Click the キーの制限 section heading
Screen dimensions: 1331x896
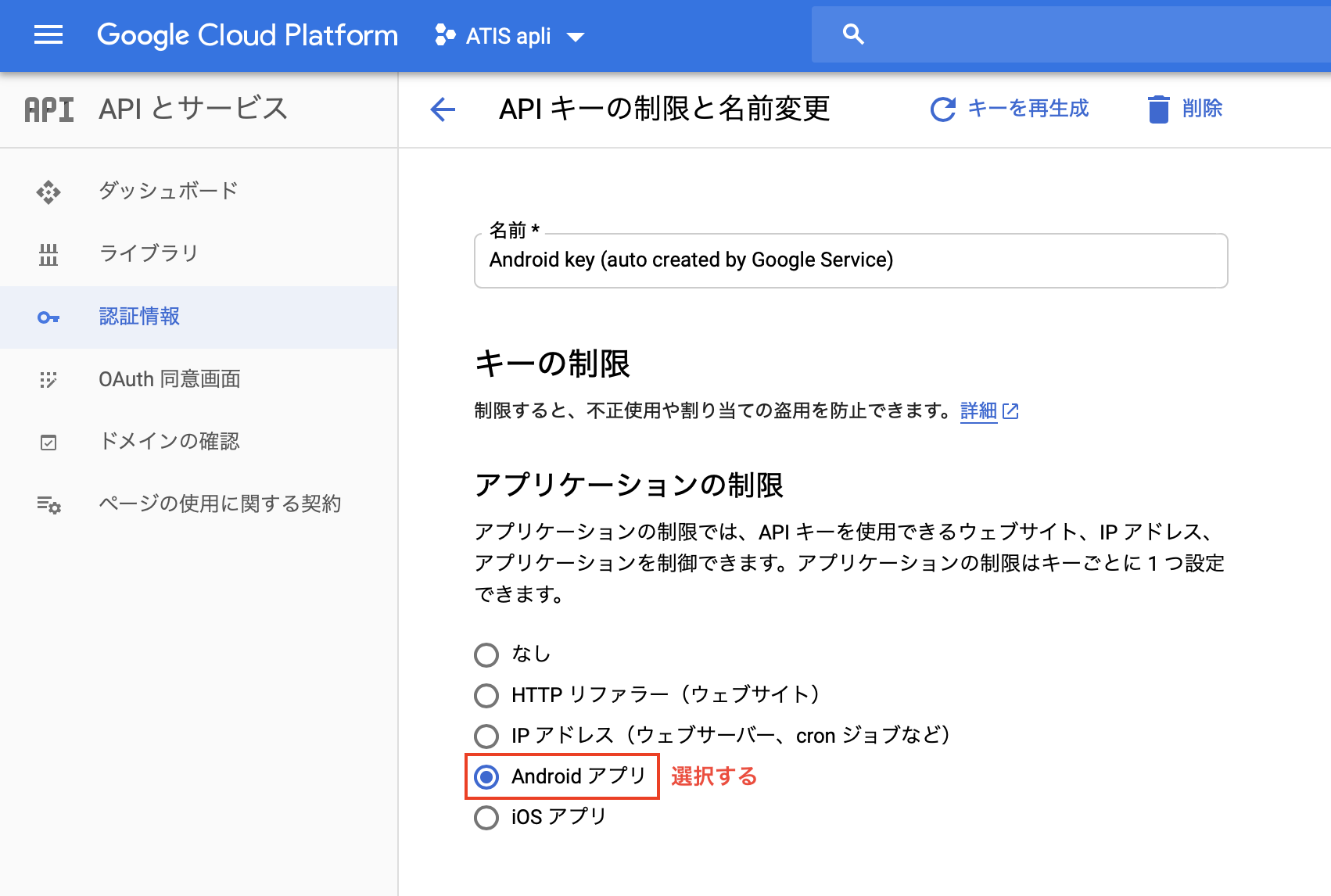click(x=552, y=364)
